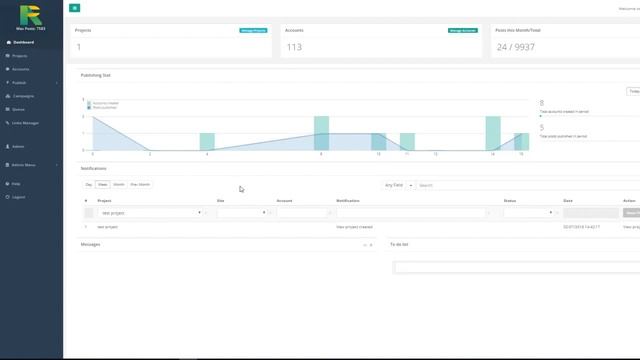Click 'test project' in notification row

(x=108, y=227)
